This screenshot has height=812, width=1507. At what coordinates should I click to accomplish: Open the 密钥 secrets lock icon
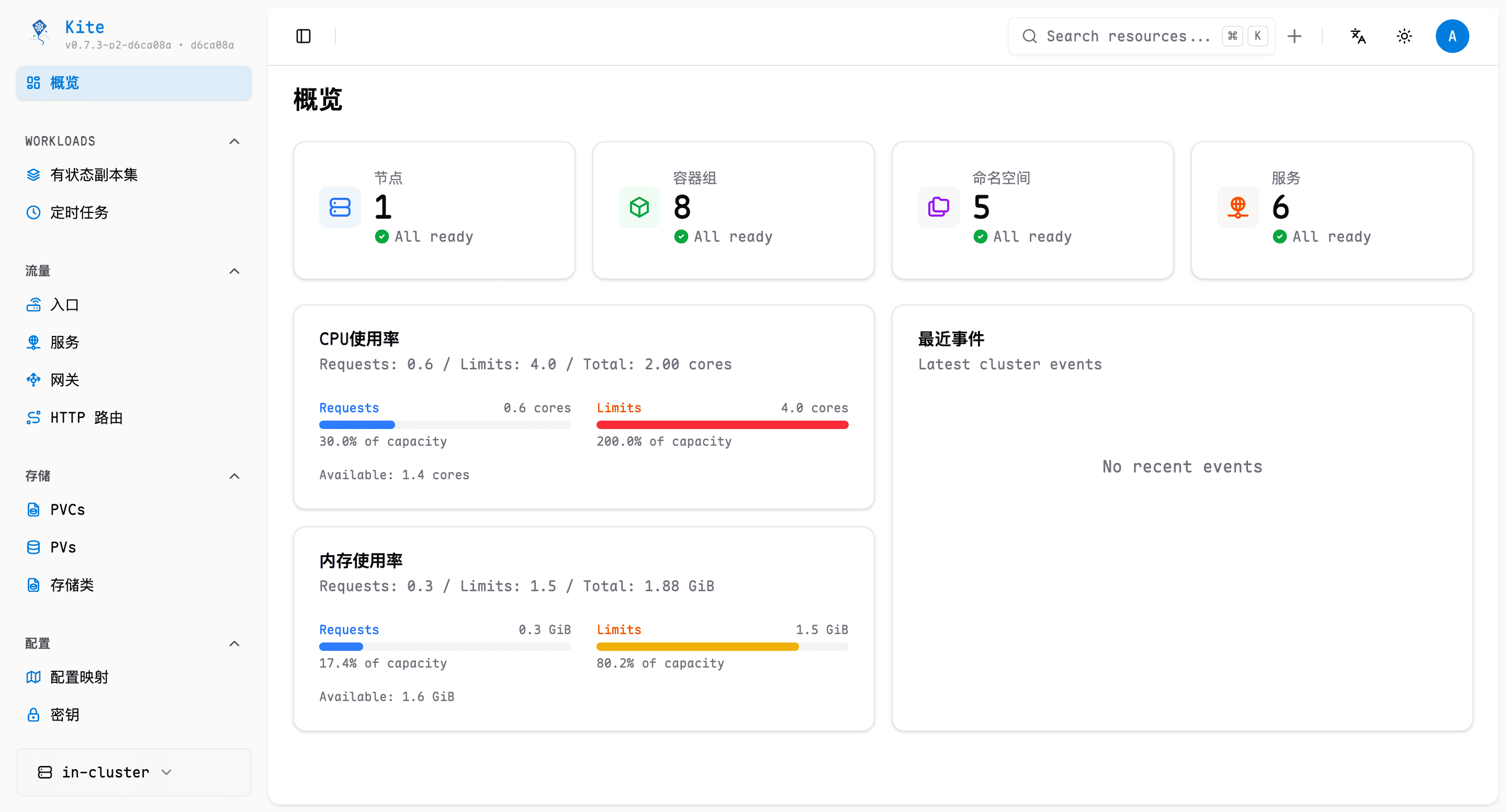point(33,714)
